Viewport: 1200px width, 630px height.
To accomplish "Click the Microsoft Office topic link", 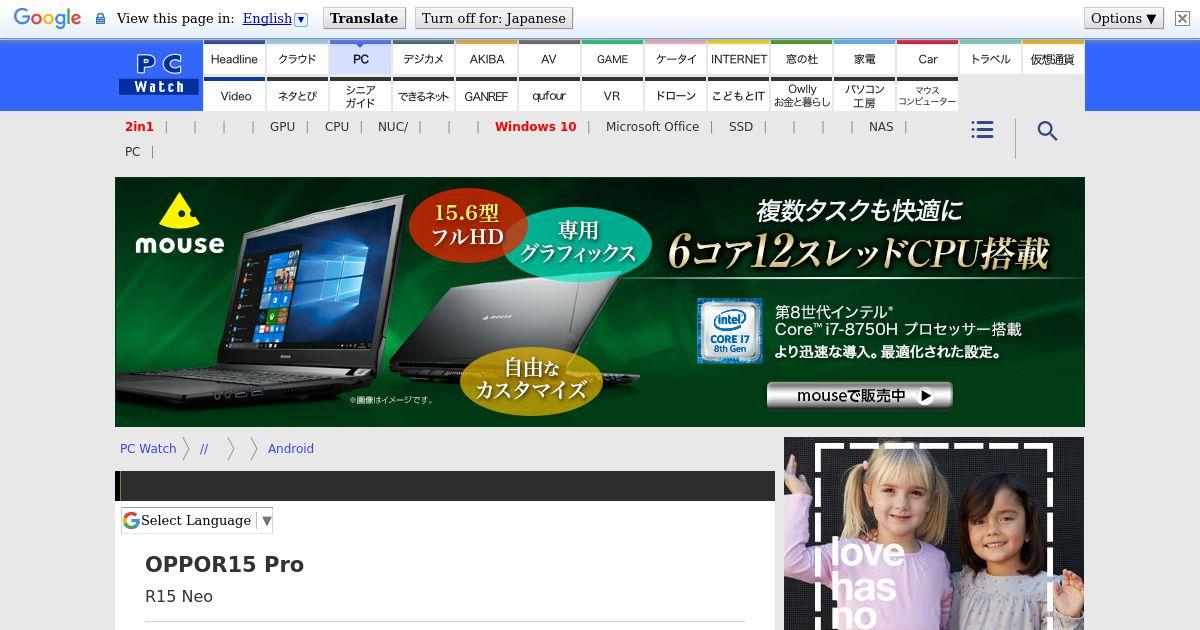I will point(652,127).
